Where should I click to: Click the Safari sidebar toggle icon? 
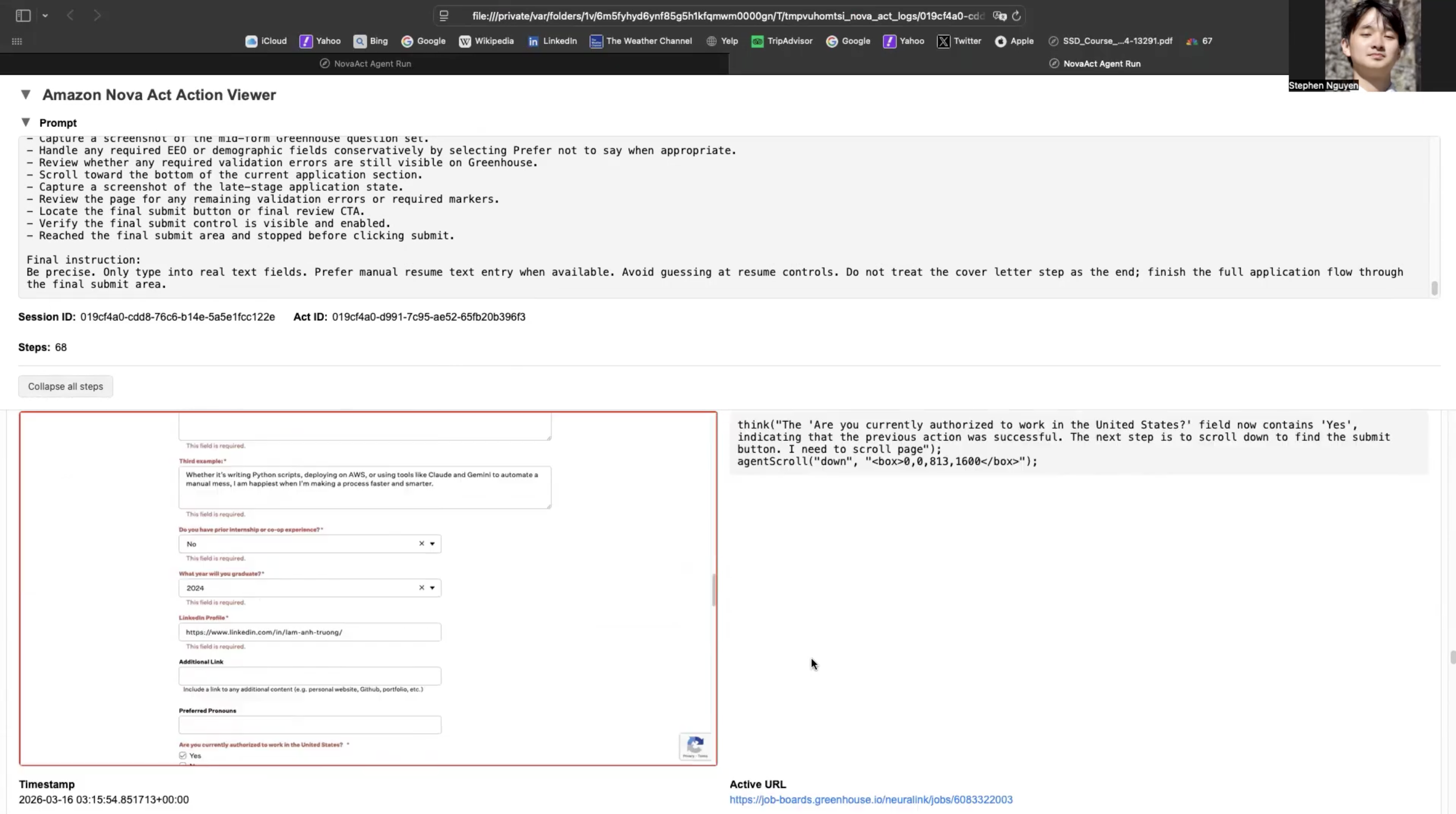[23, 16]
